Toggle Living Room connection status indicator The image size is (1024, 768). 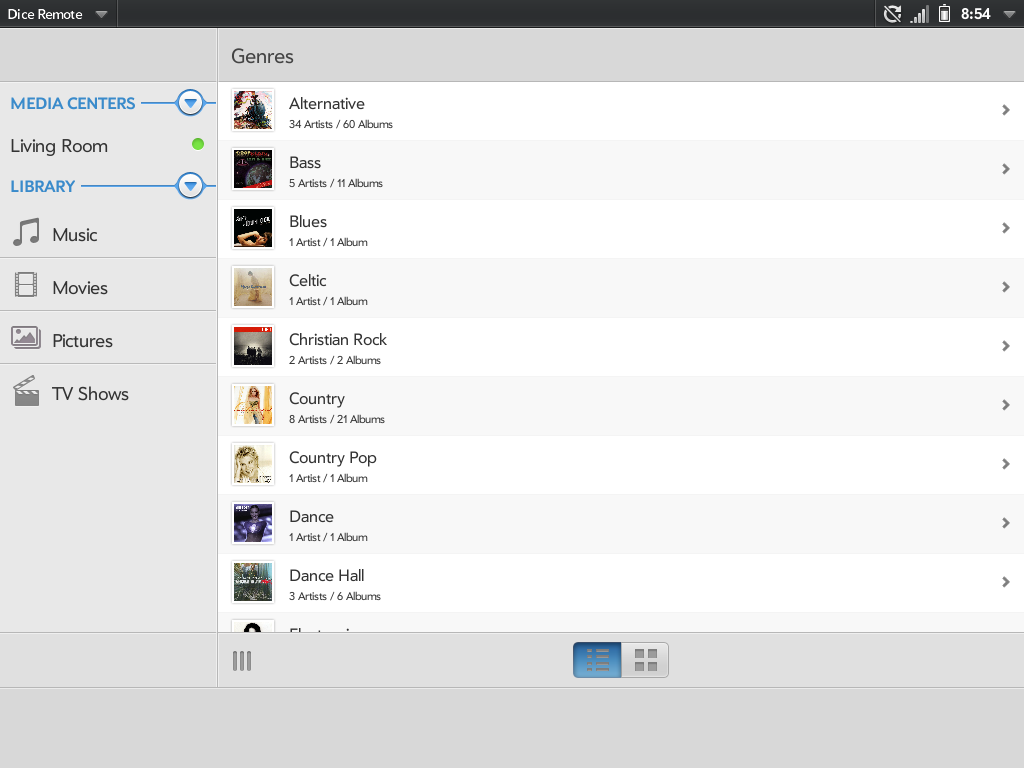point(198,144)
